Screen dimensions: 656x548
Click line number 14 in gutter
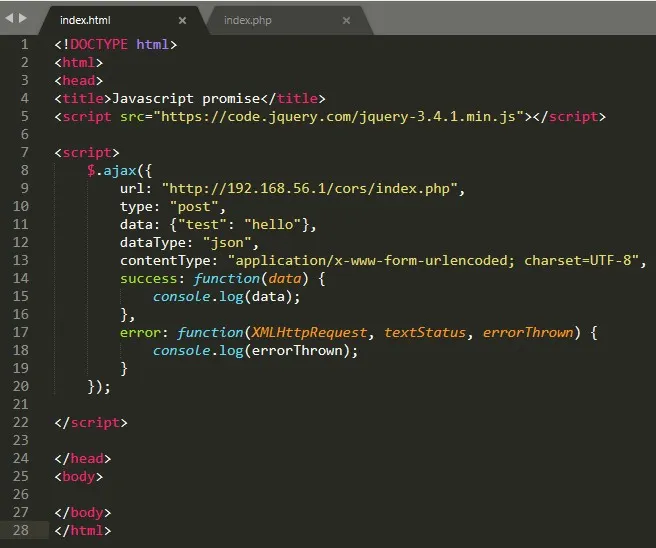click(x=21, y=278)
